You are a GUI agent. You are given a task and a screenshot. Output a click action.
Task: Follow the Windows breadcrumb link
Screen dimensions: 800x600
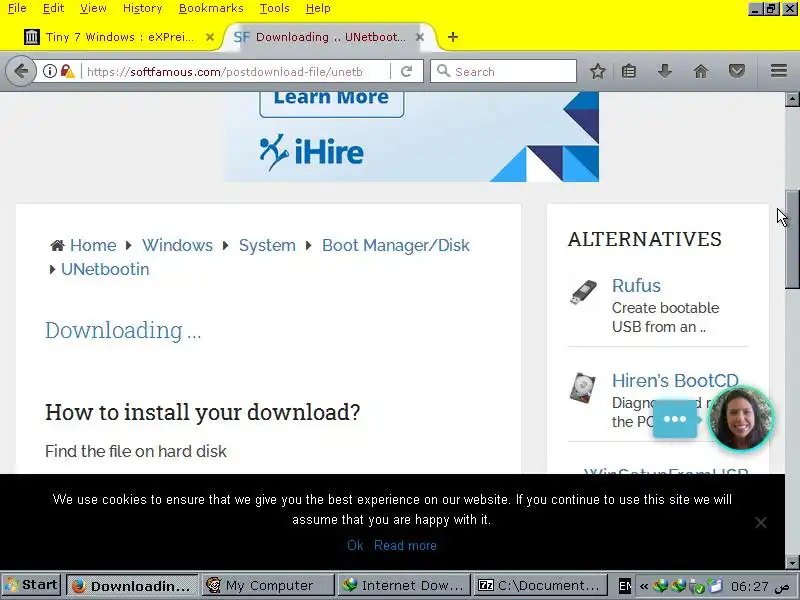point(177,245)
